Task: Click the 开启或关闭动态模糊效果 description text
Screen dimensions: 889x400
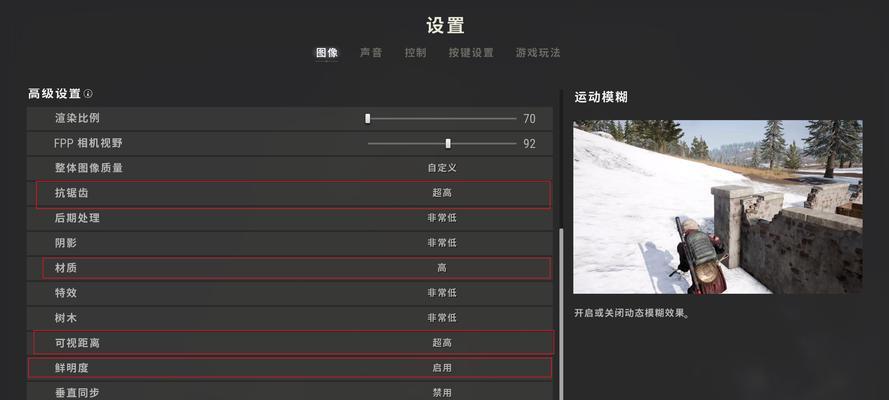Action: point(632,313)
